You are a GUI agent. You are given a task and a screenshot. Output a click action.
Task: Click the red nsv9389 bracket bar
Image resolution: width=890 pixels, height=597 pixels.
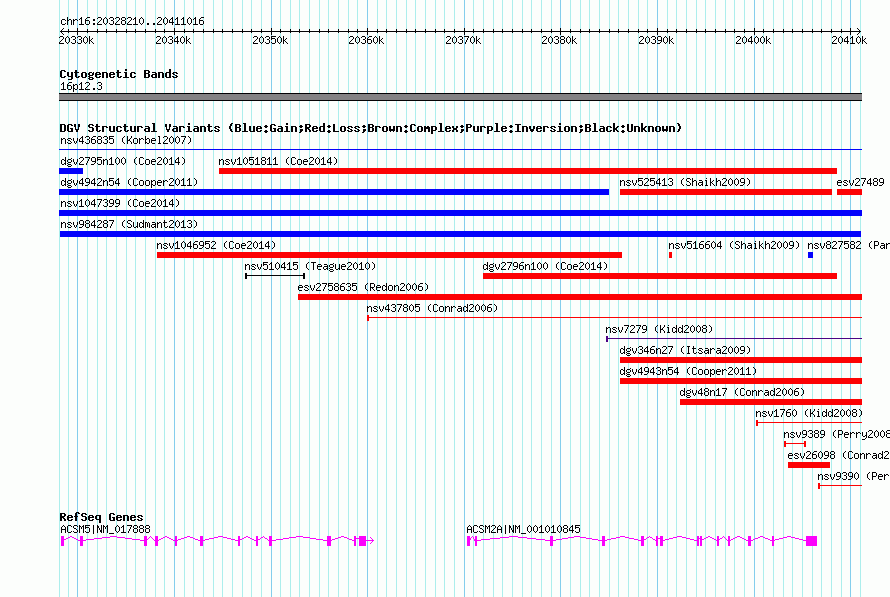click(x=795, y=444)
